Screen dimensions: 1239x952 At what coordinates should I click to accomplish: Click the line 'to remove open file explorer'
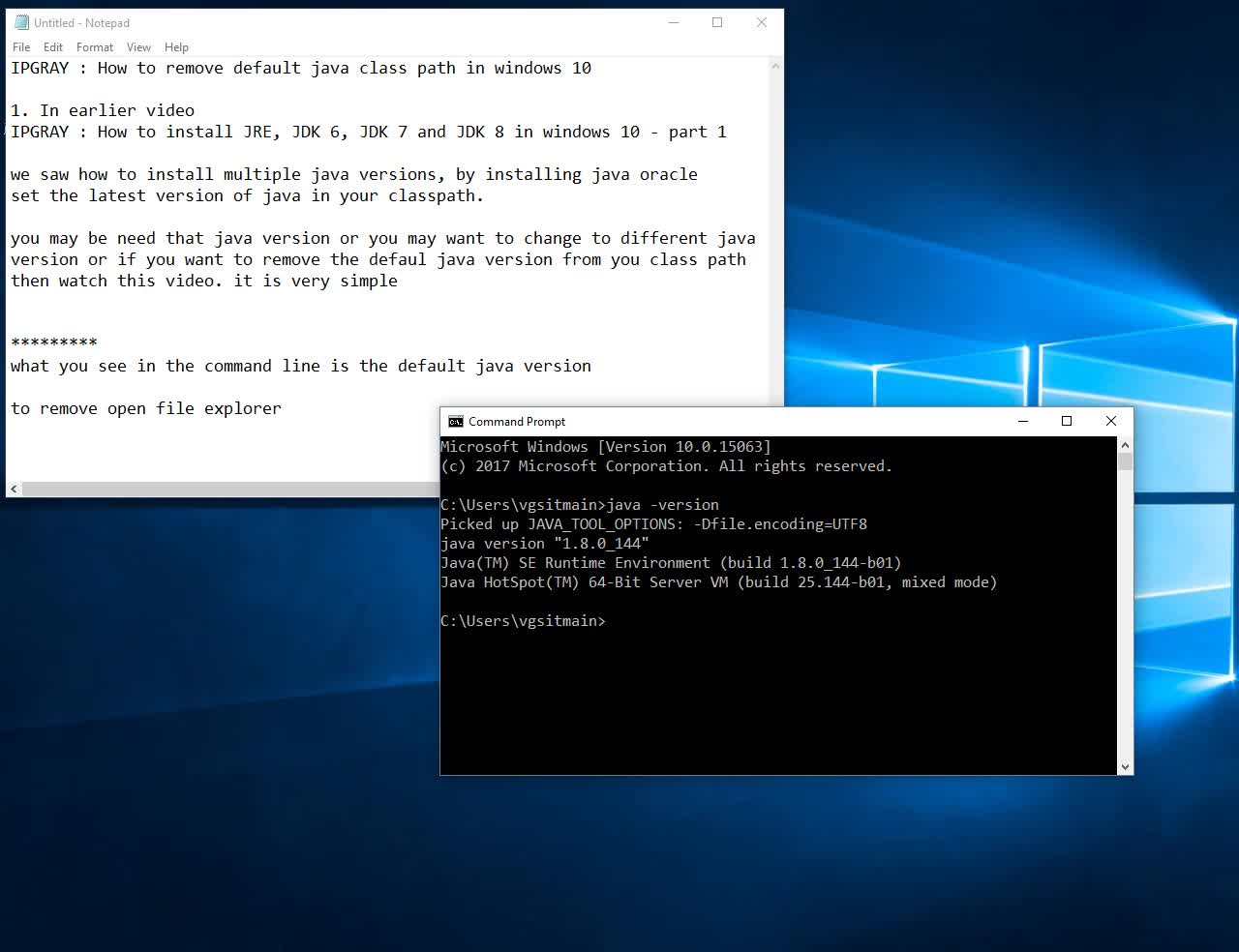pos(146,408)
